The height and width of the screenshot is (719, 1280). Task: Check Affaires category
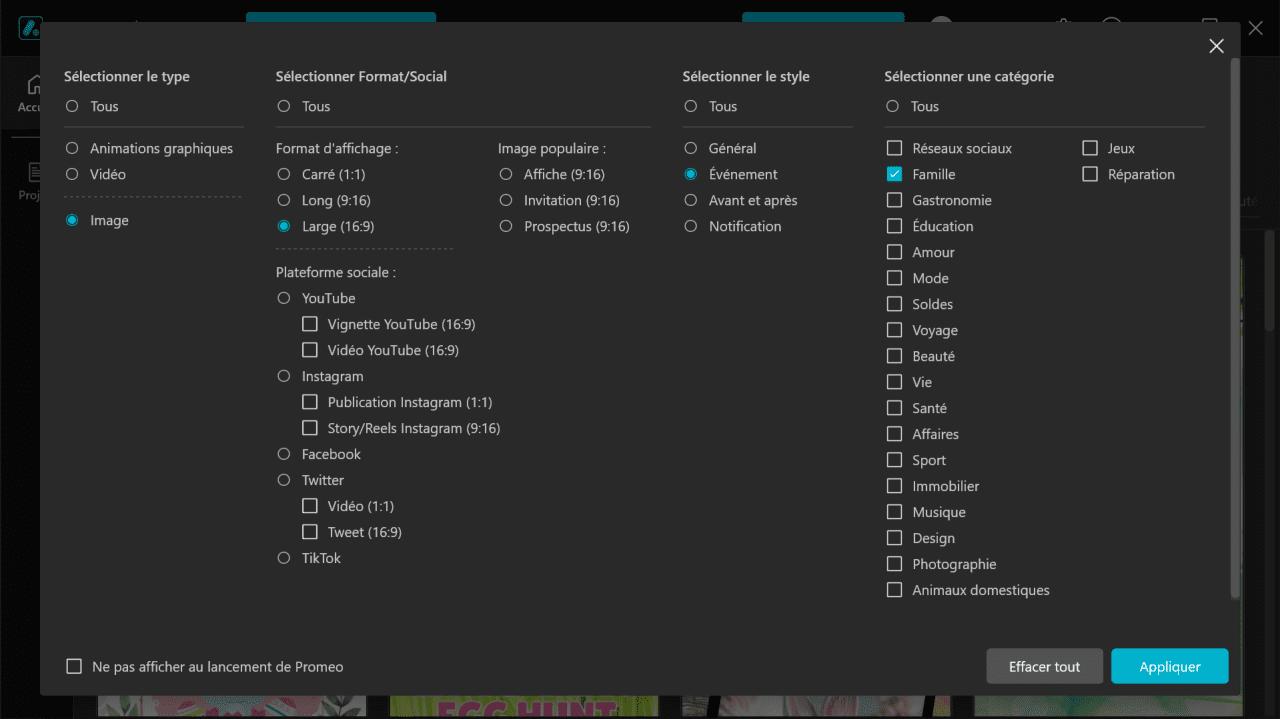click(x=895, y=434)
